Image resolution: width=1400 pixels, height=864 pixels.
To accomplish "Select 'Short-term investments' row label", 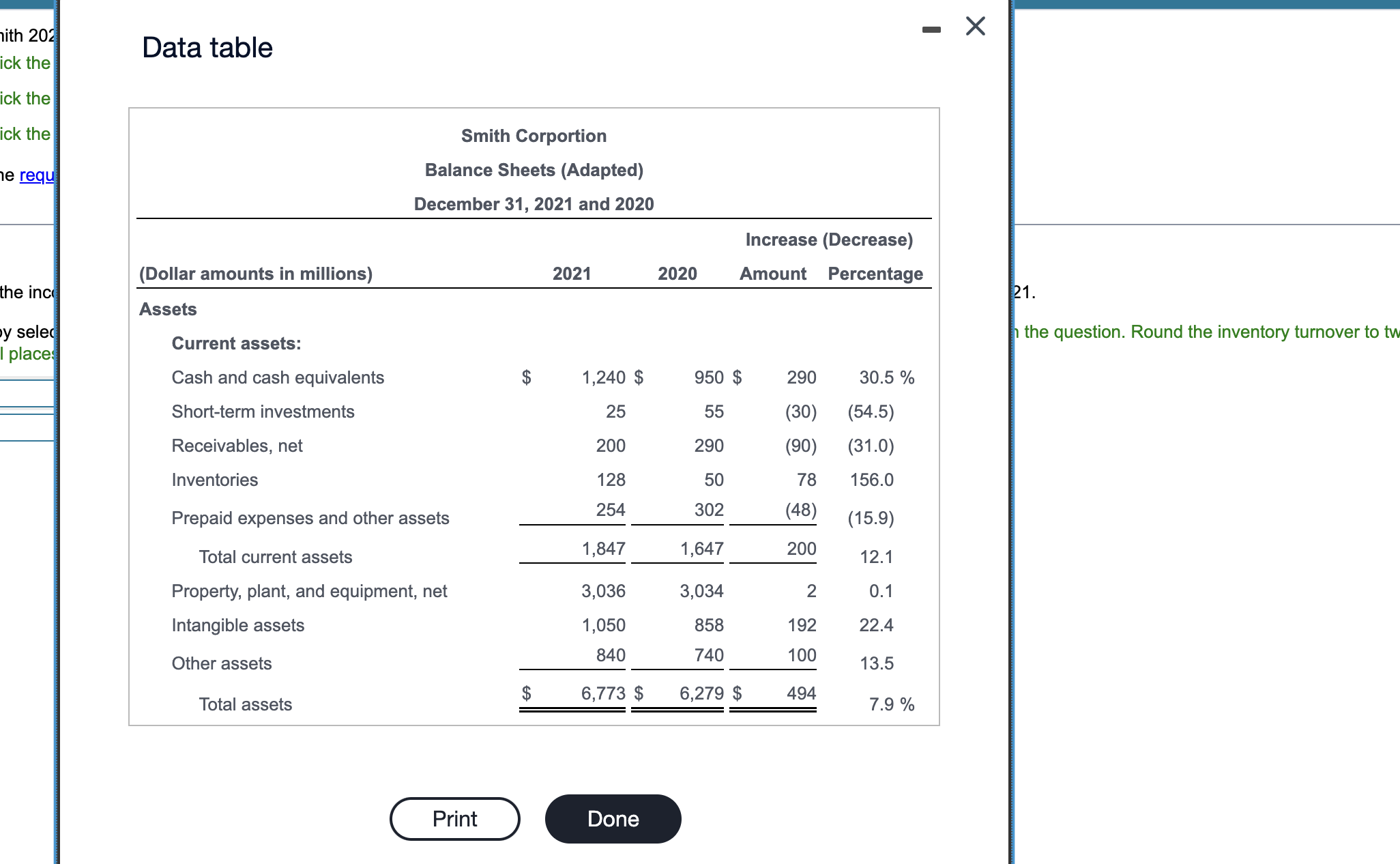I will [x=263, y=412].
